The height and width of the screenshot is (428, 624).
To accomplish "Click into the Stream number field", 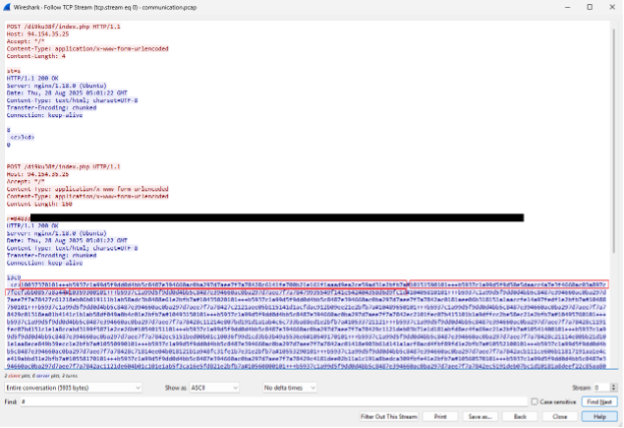I will 601,388.
